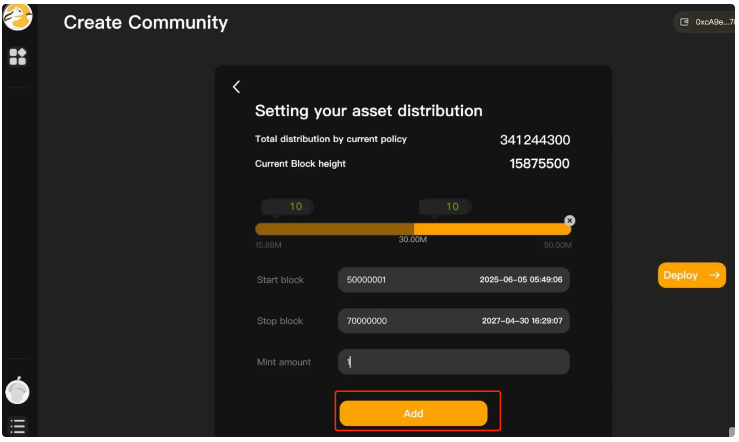Viewport: 739px width, 442px height.
Task: Click the Stop block input field
Action: (x=400, y=321)
